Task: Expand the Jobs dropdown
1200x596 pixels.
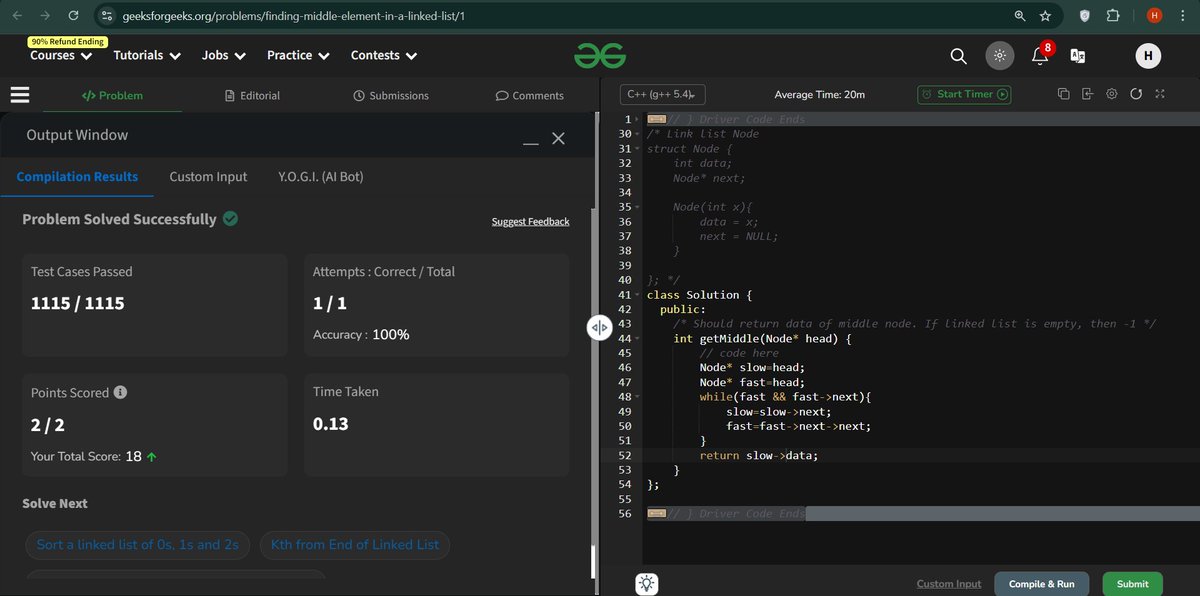Action: pyautogui.click(x=224, y=56)
